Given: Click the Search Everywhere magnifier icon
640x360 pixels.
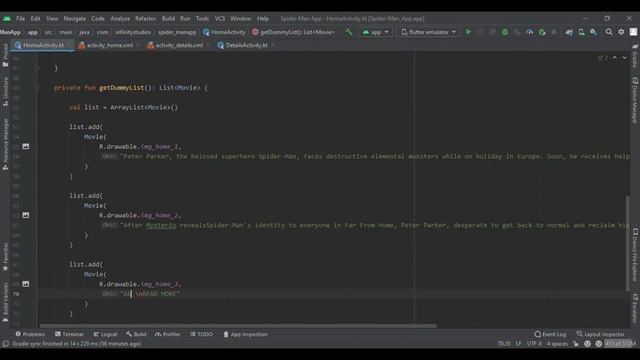Looking at the screenshot, I should [609, 32].
